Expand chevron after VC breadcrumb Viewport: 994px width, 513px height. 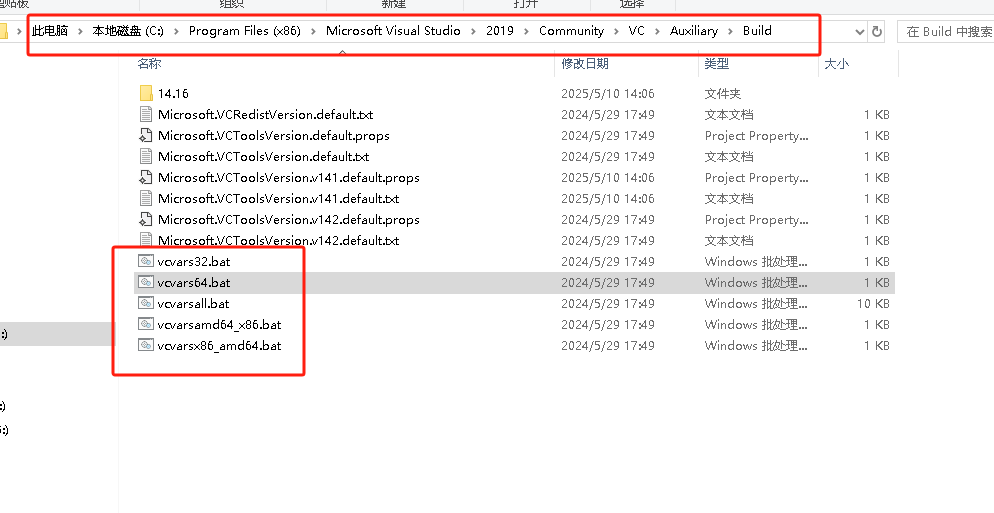point(657,31)
